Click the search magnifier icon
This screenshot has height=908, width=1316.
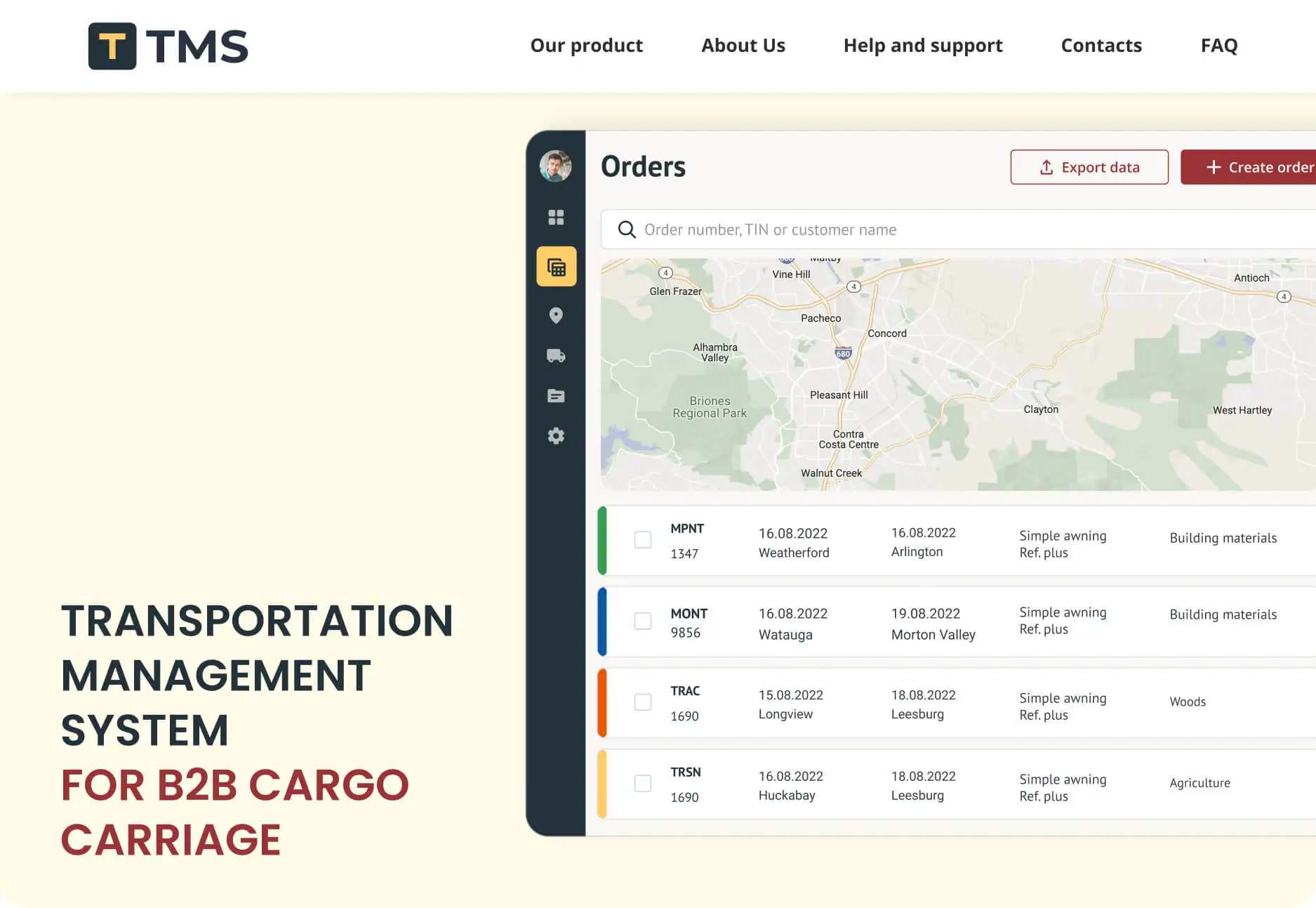point(627,230)
